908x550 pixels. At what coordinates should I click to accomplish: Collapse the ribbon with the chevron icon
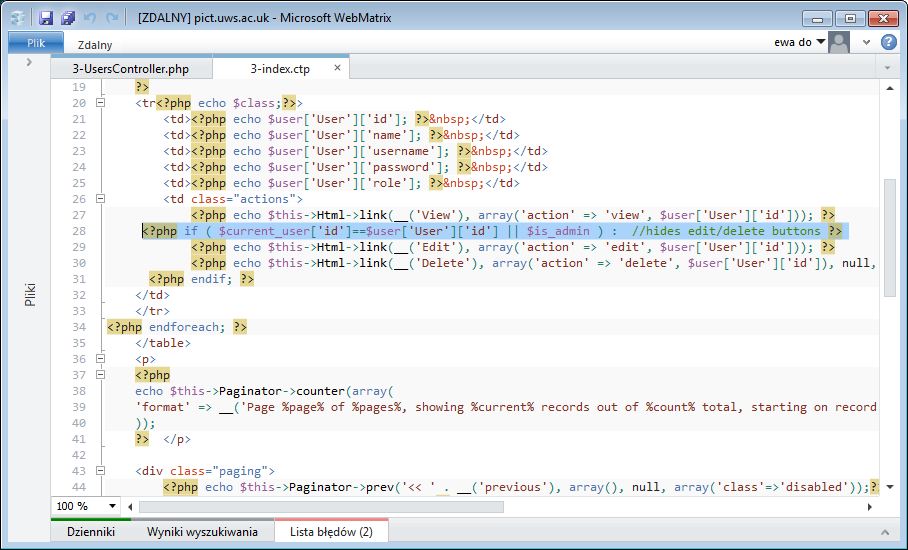point(866,42)
